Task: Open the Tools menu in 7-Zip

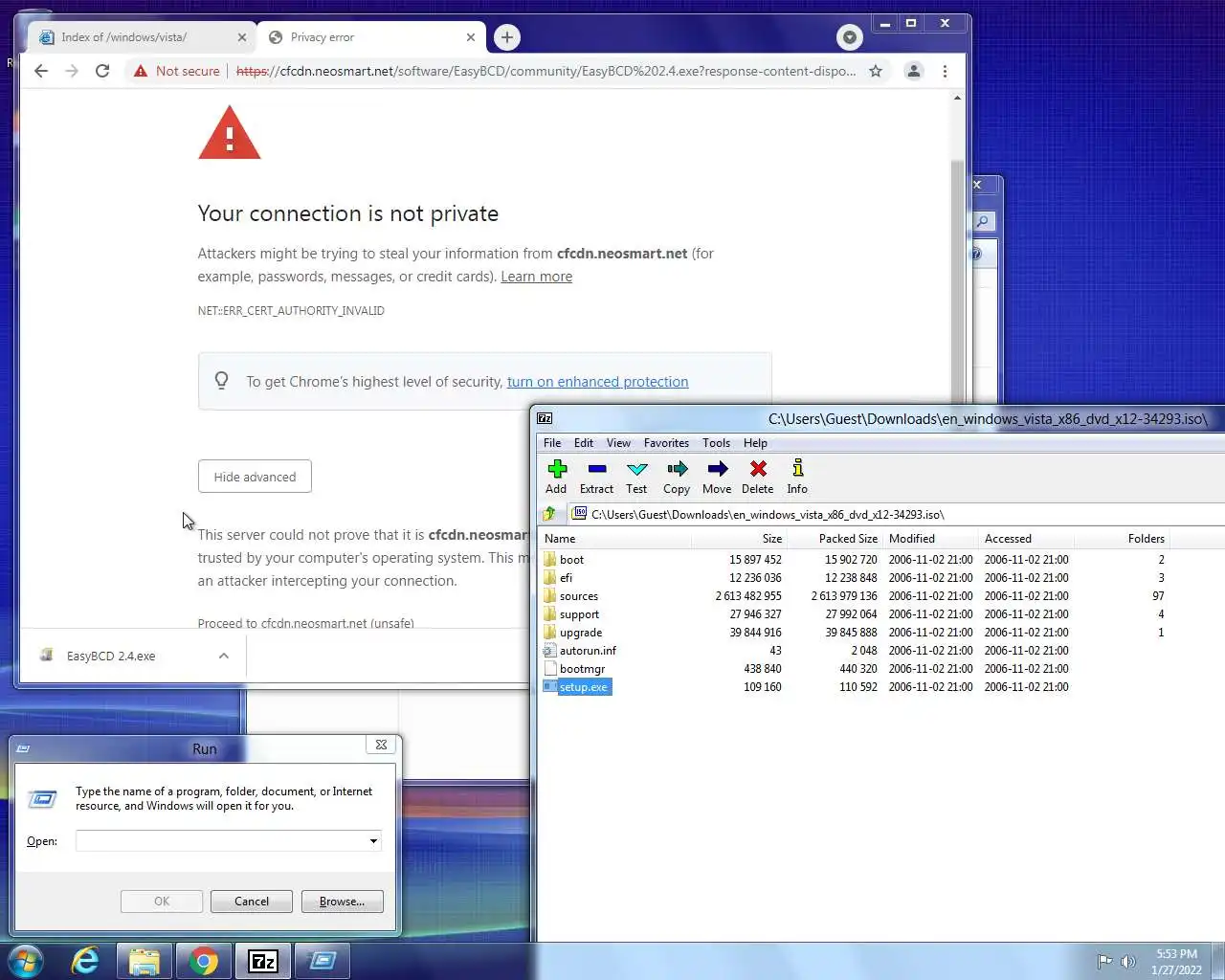Action: click(x=716, y=443)
